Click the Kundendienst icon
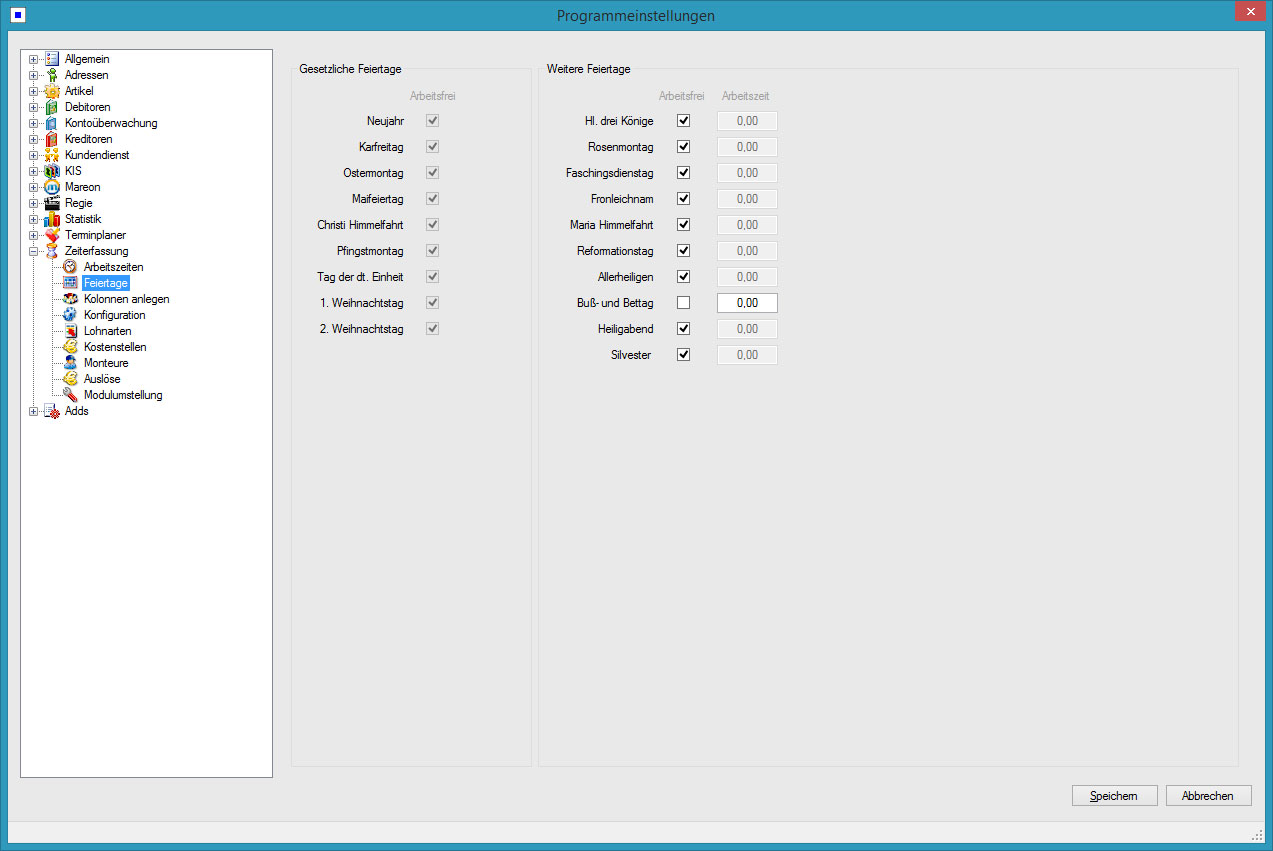The width and height of the screenshot is (1273, 851). click(x=52, y=155)
